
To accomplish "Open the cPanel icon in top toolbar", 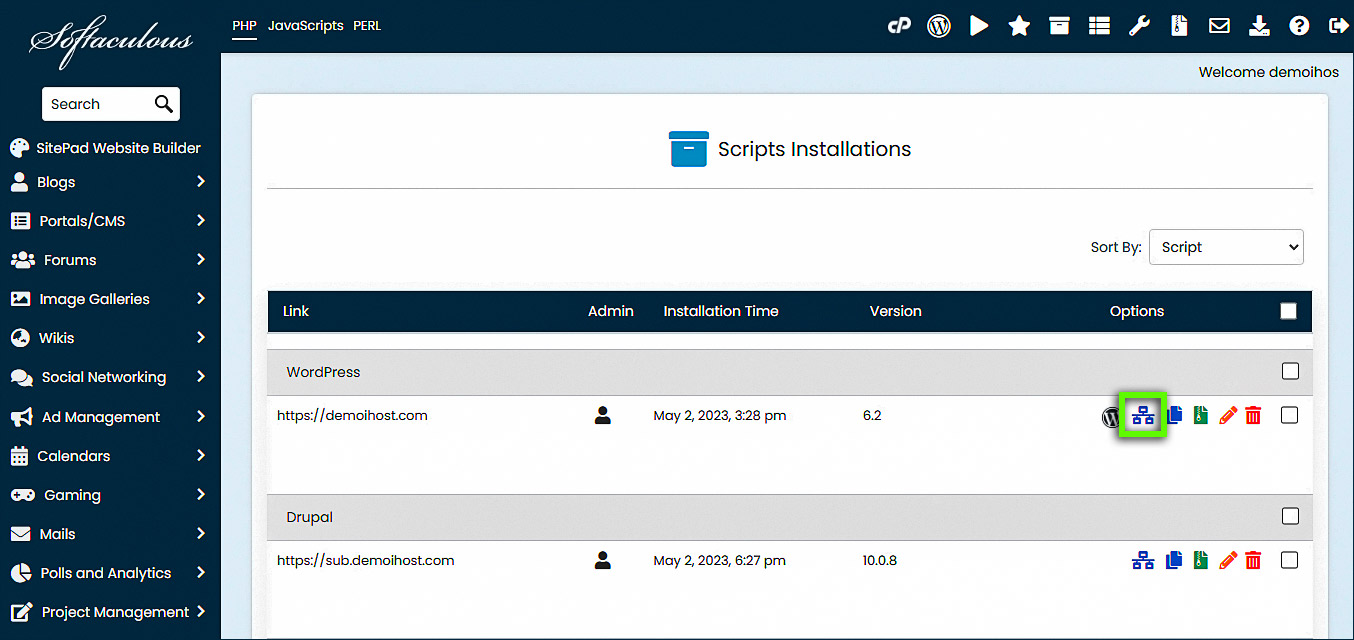I will pos(899,25).
